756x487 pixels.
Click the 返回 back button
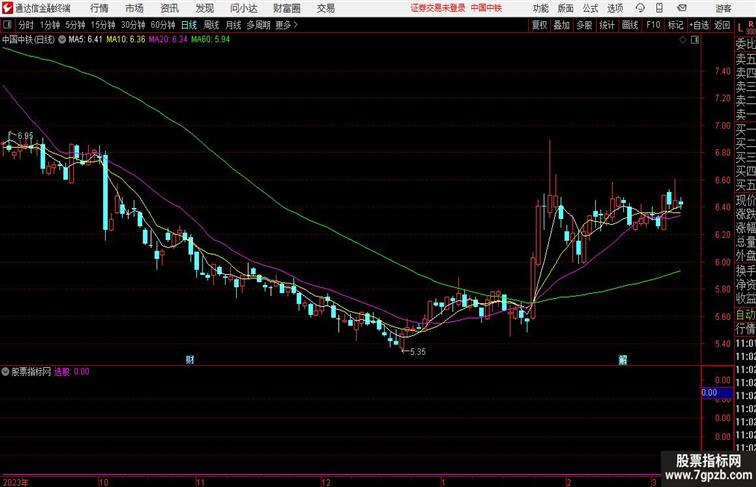(x=722, y=25)
